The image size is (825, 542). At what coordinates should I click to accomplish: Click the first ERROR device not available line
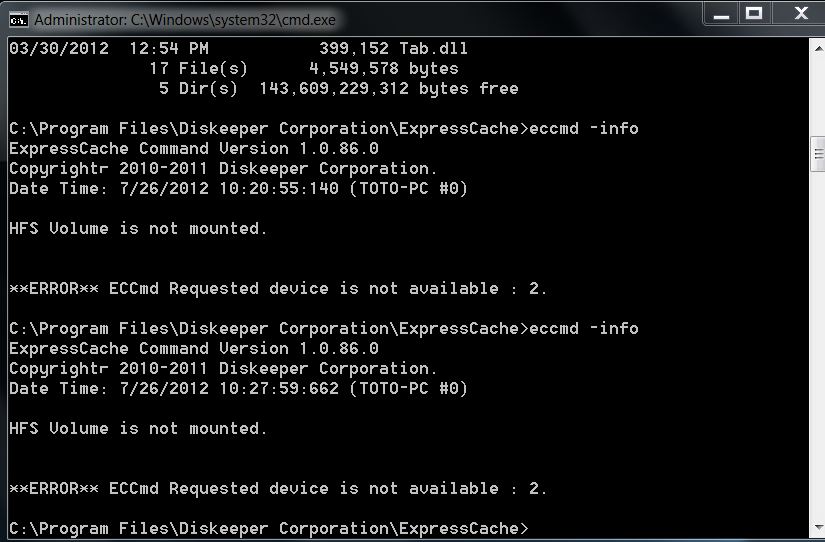278,288
